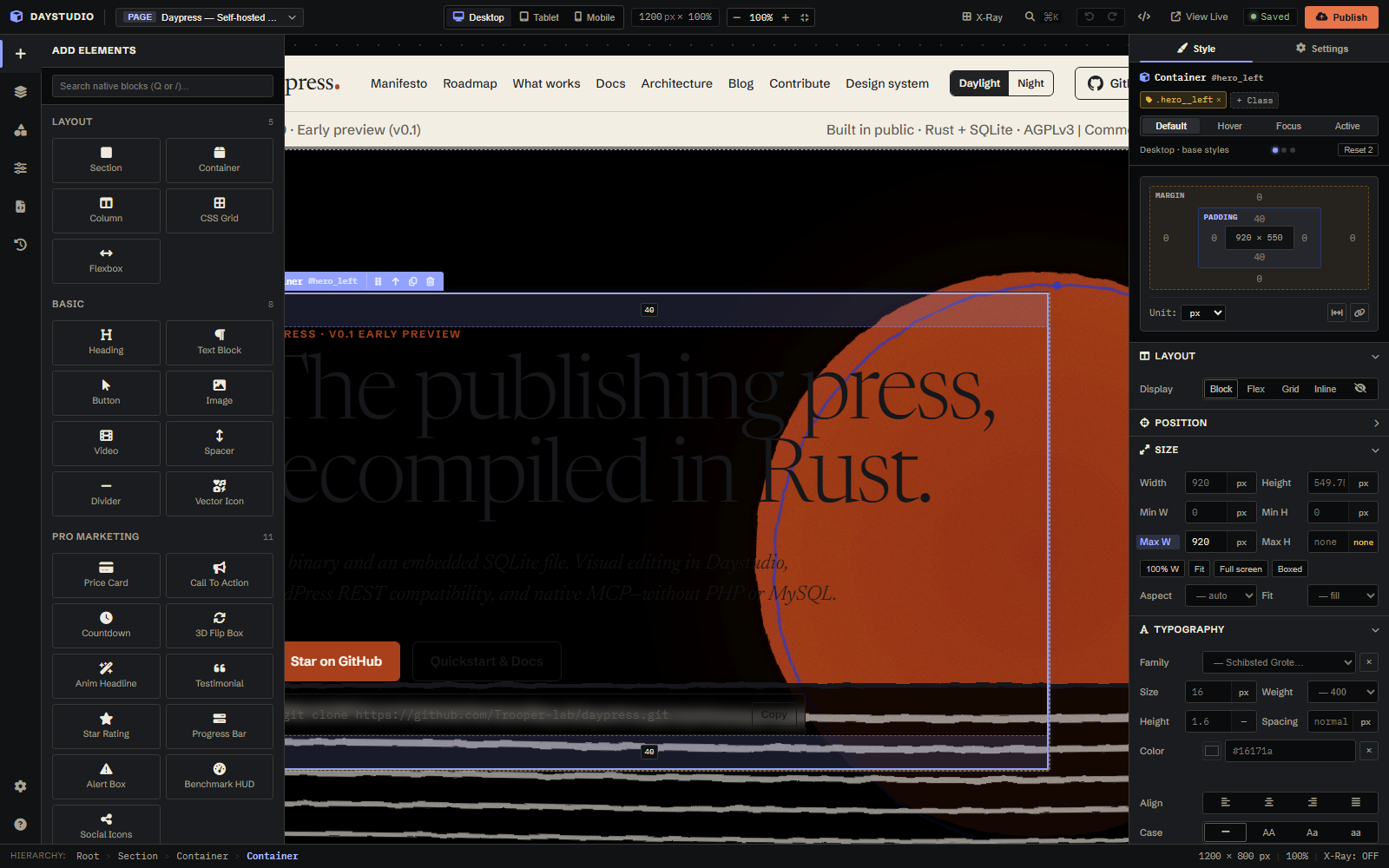The width and height of the screenshot is (1389, 868).
Task: Select the Hover state tab
Action: point(1229,126)
